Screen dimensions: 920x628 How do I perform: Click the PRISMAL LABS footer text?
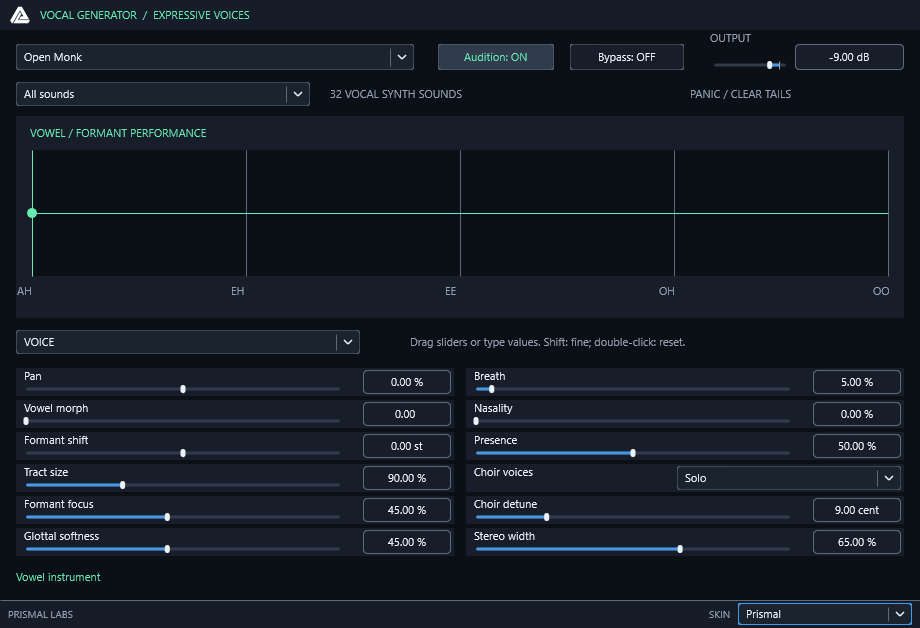pos(40,615)
